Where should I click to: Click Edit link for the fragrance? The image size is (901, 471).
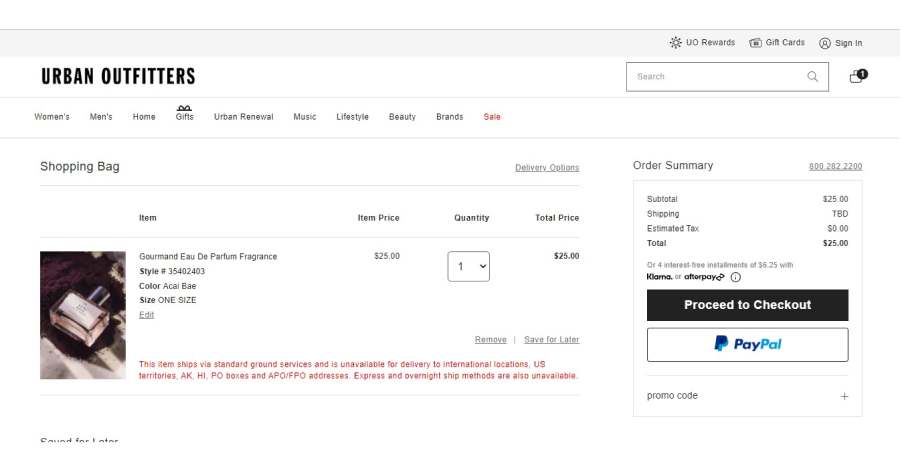147,315
